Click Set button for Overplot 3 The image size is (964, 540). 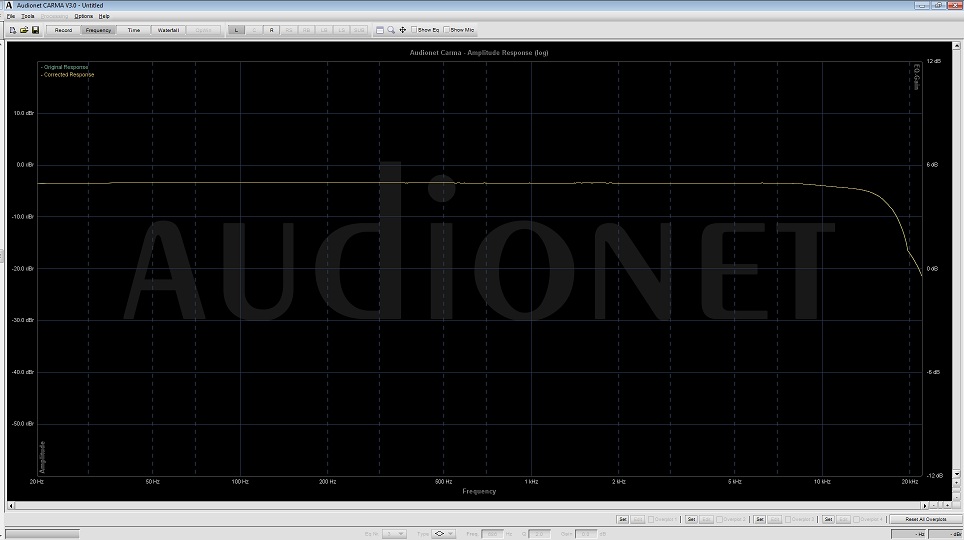click(759, 520)
